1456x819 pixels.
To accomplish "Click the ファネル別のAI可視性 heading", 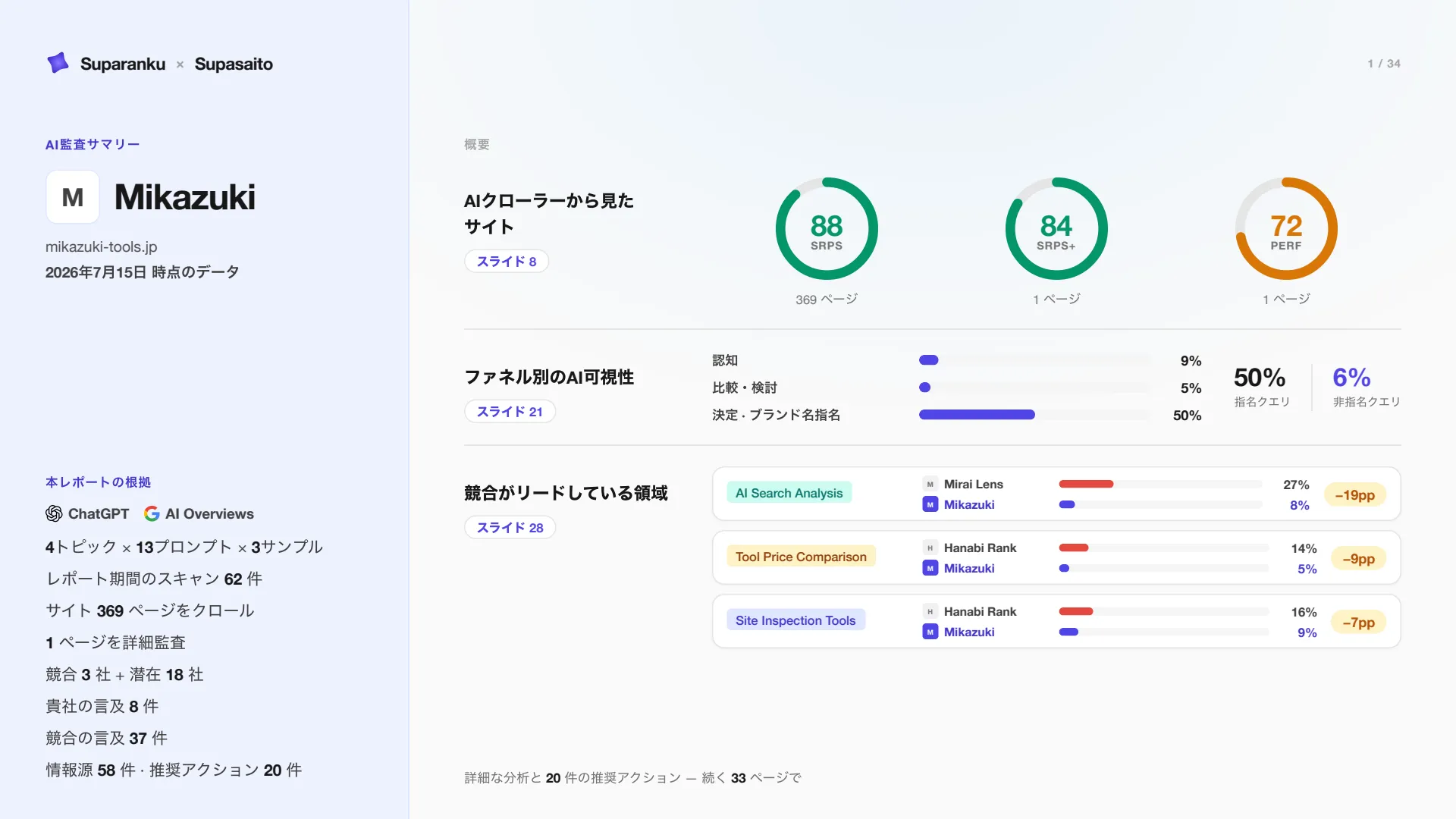I will click(x=549, y=377).
